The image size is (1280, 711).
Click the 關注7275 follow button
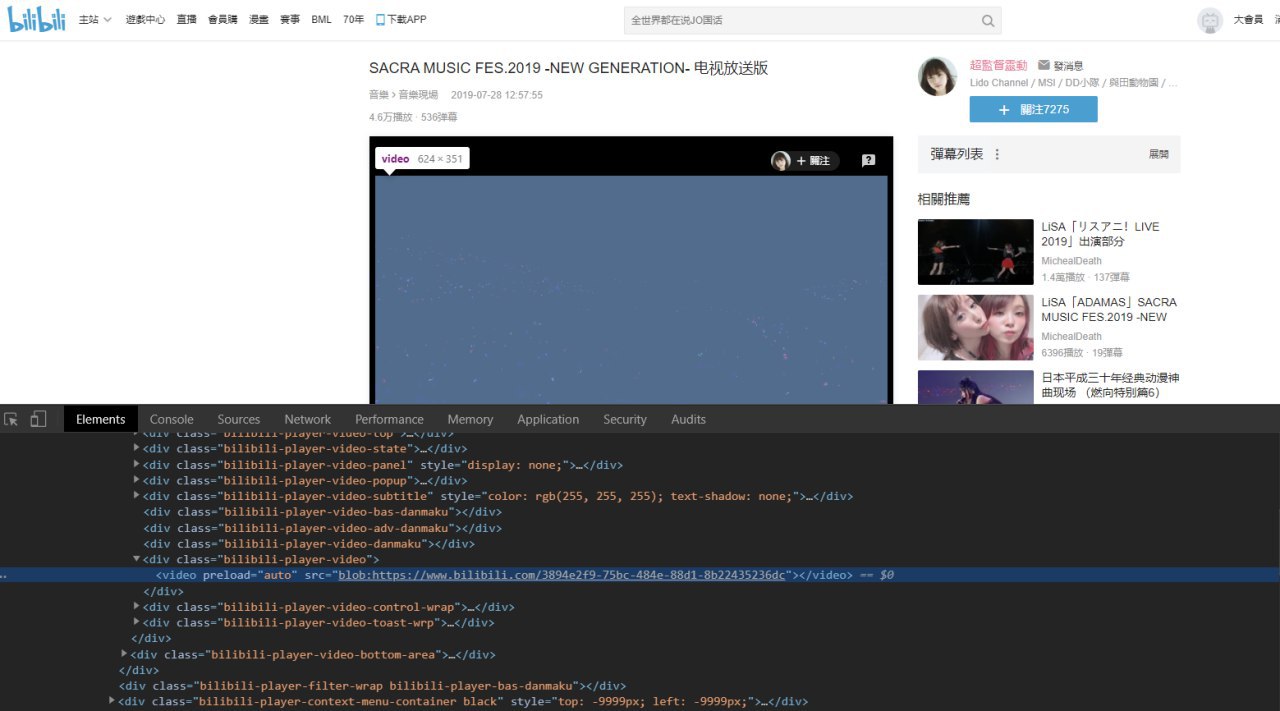click(x=1033, y=109)
